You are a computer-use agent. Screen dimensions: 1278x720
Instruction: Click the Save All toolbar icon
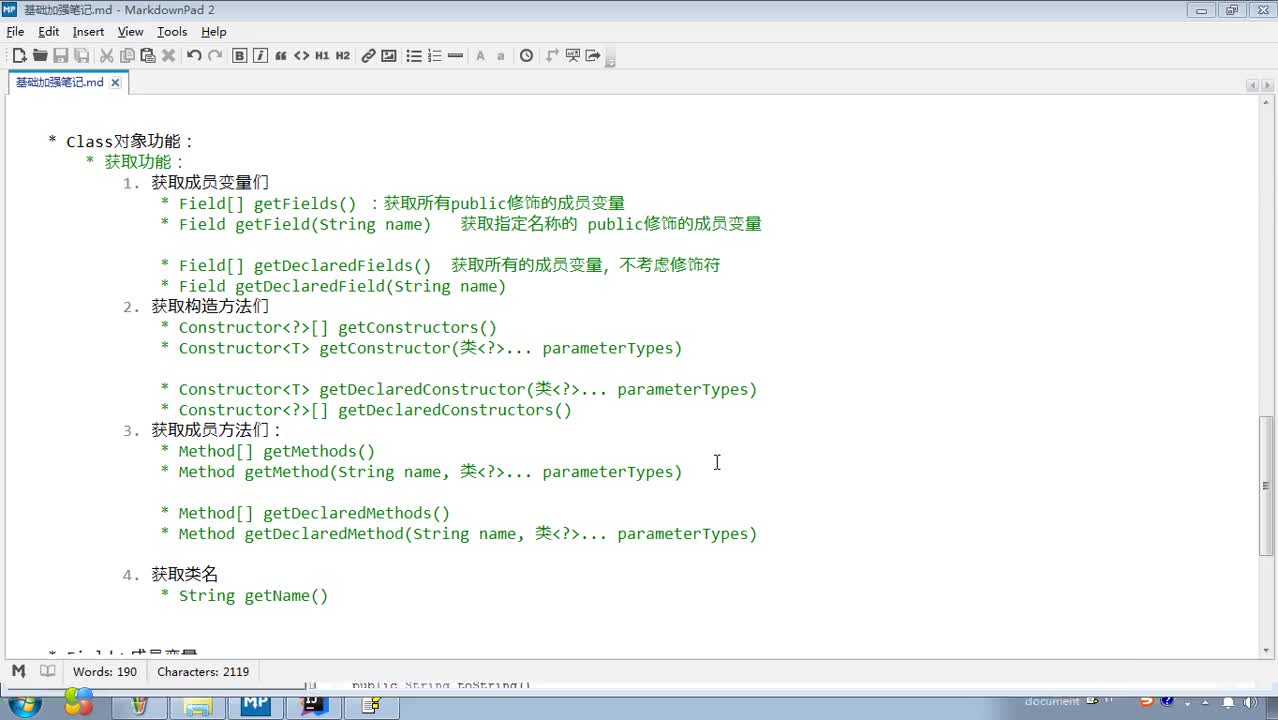(x=82, y=56)
